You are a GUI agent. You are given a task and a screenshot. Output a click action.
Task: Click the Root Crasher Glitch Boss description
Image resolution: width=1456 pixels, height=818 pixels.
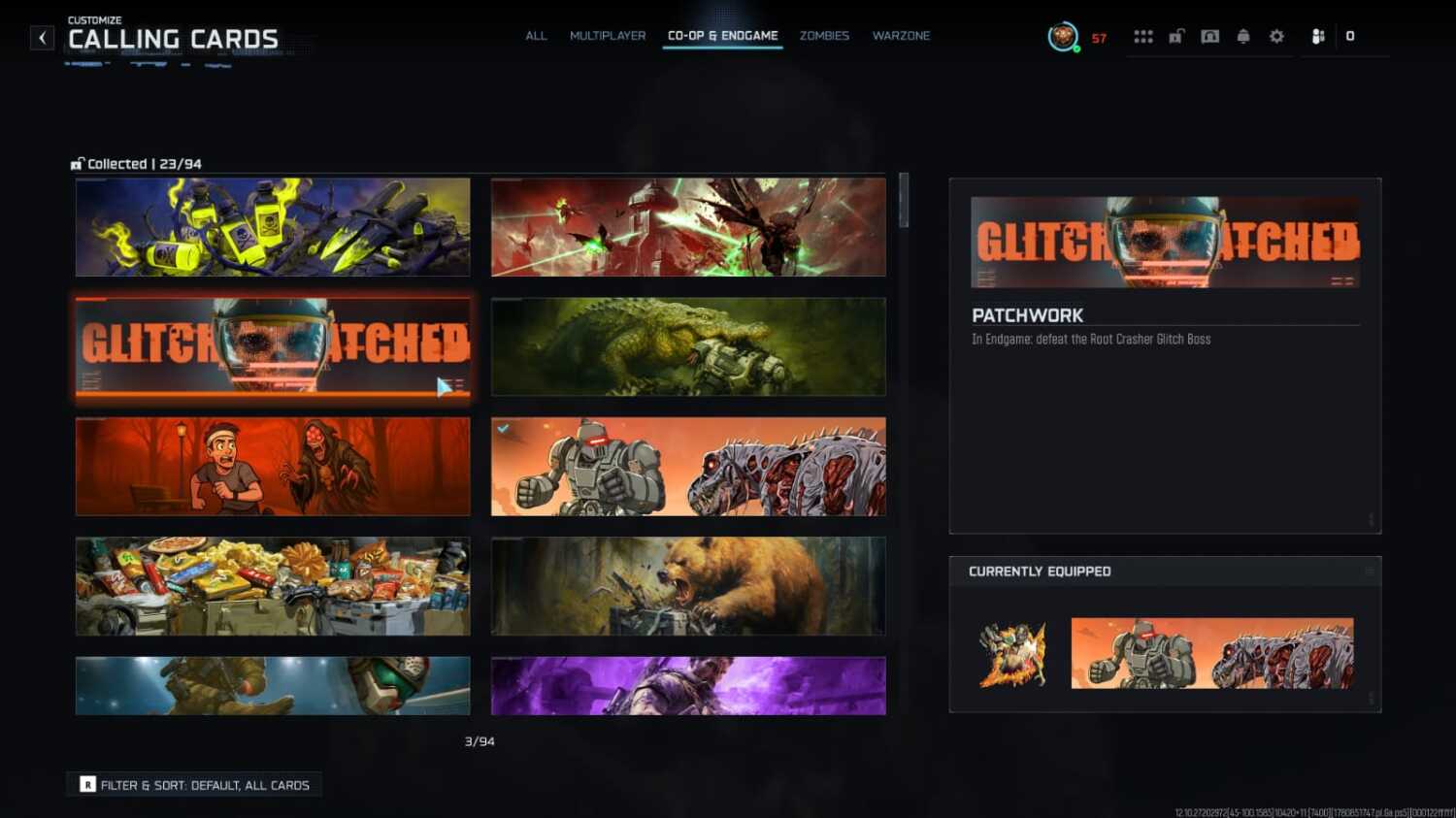click(x=1091, y=340)
